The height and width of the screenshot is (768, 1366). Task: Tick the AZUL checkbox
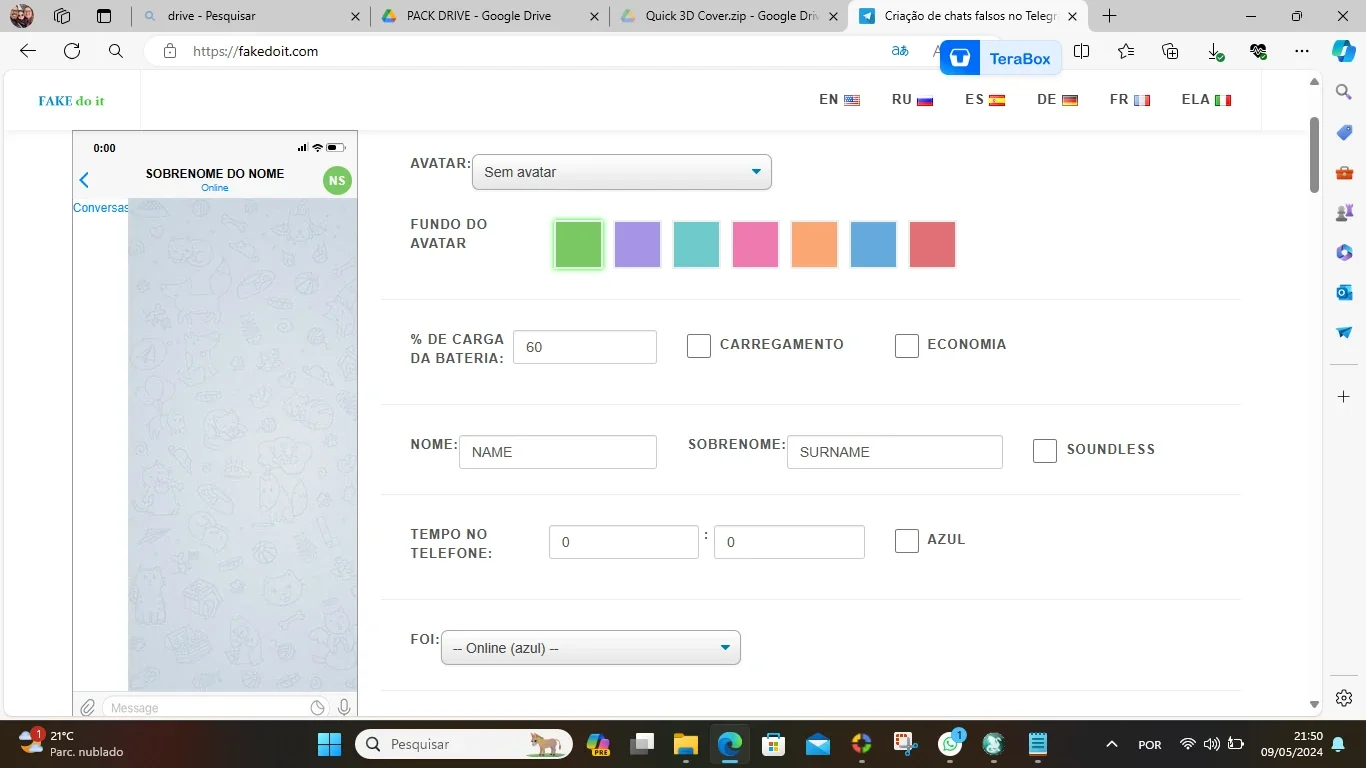click(x=907, y=541)
